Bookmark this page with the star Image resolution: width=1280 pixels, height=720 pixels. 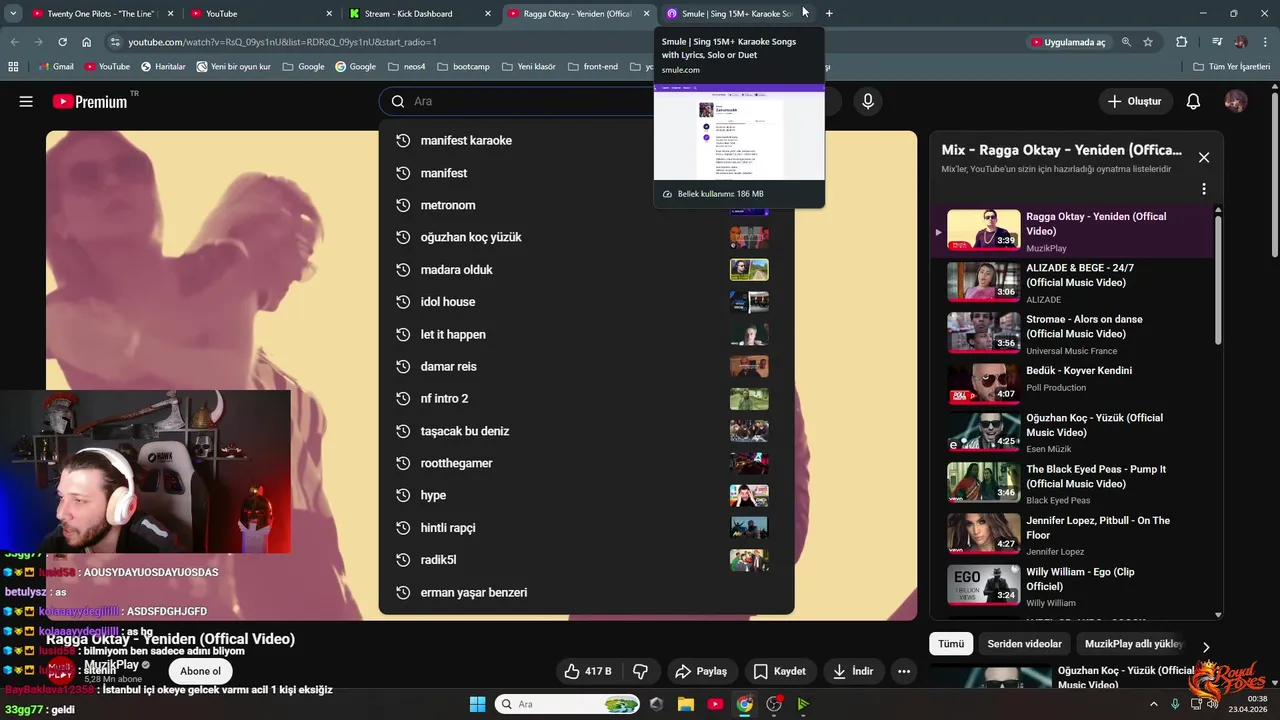pyautogui.click(x=1148, y=42)
